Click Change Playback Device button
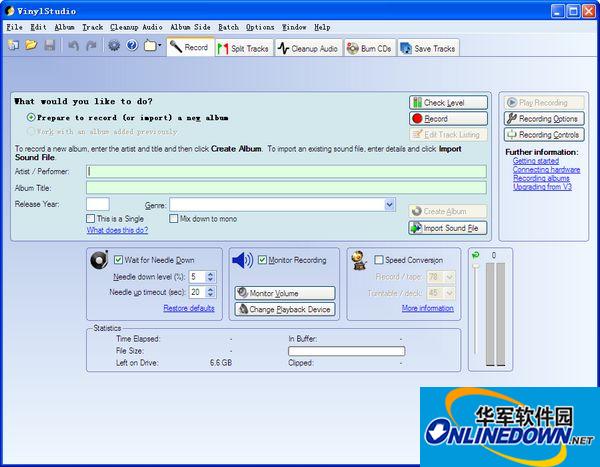The image size is (600, 467). coord(285,309)
